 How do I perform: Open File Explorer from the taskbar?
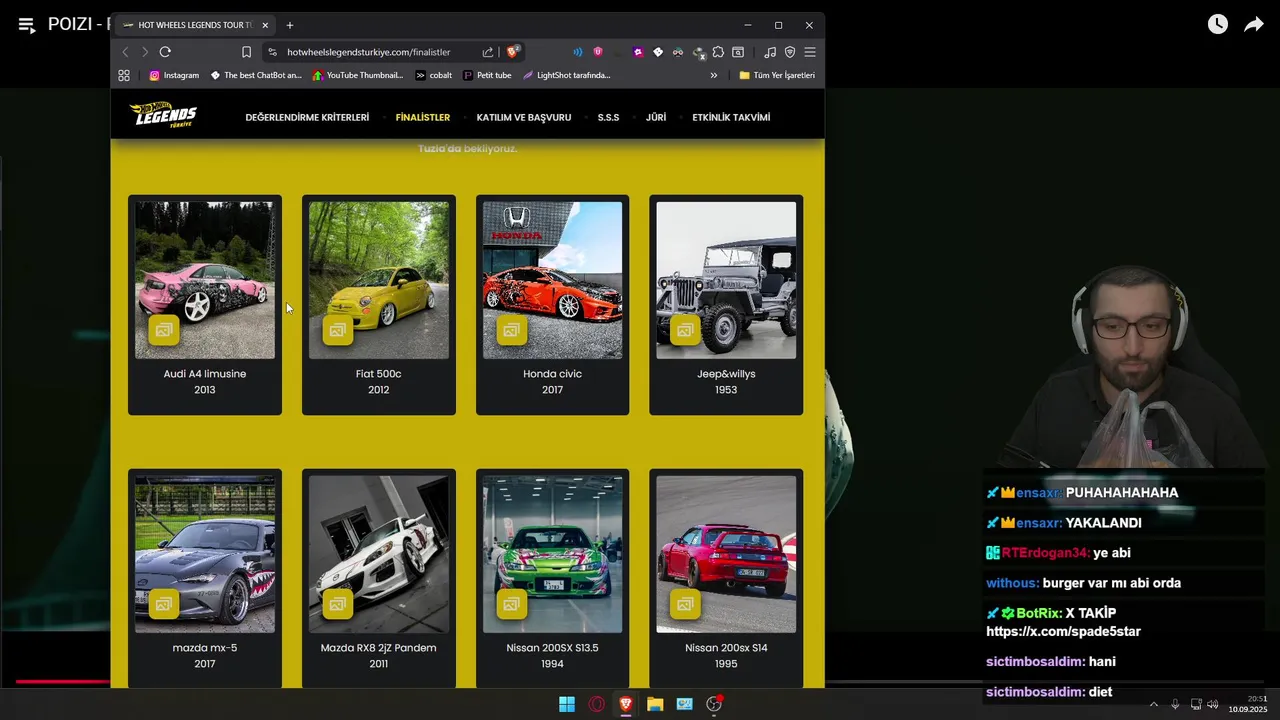[x=655, y=704]
